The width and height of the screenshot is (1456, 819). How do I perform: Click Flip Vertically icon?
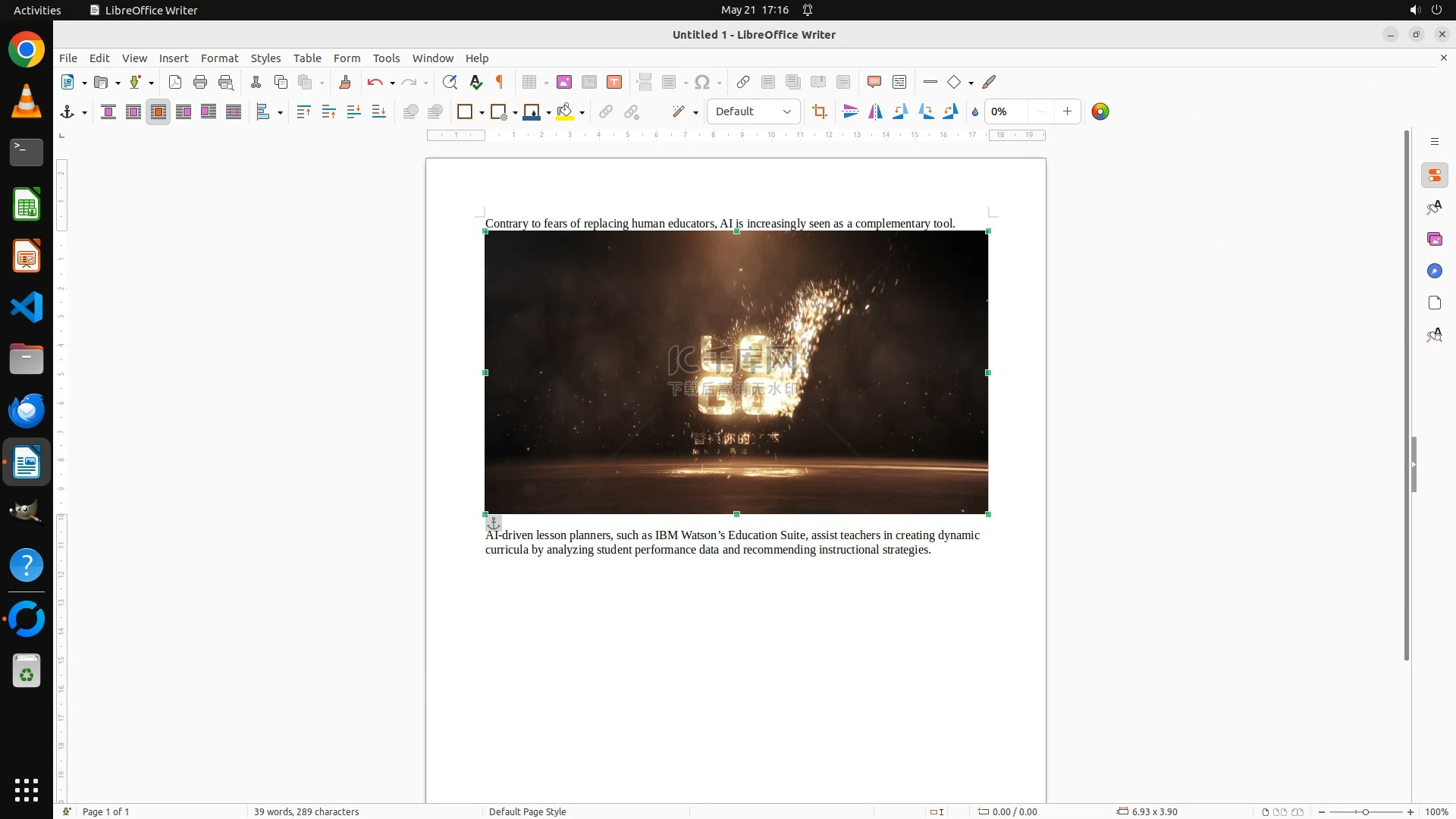850,111
